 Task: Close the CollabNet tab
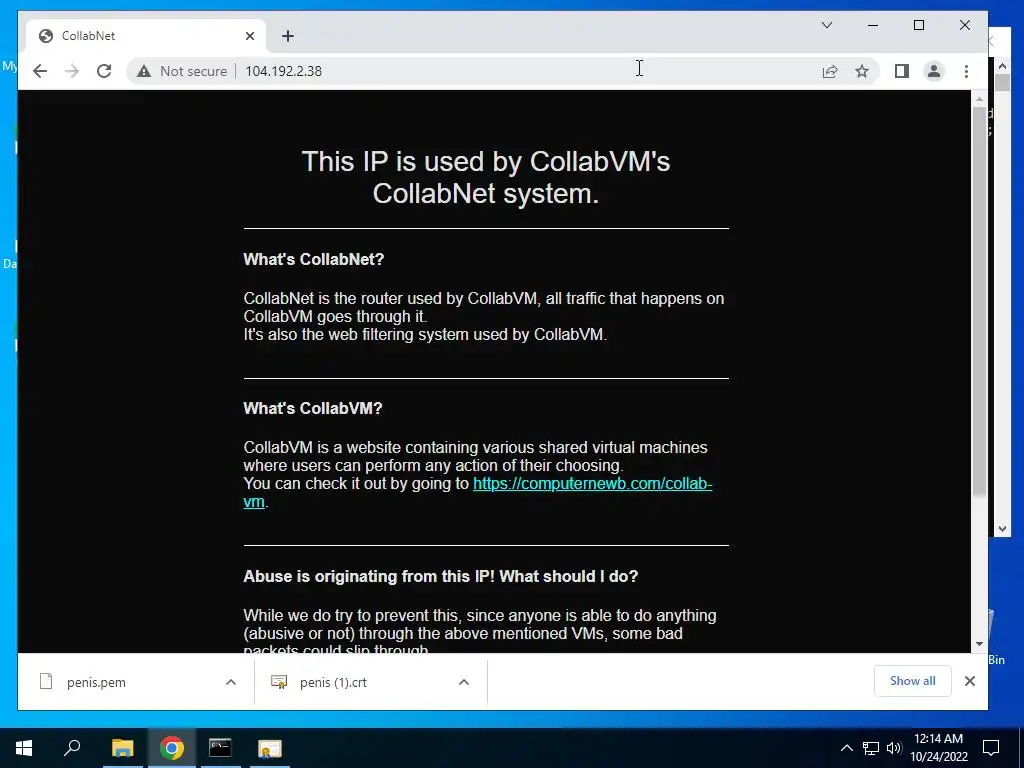click(x=249, y=36)
